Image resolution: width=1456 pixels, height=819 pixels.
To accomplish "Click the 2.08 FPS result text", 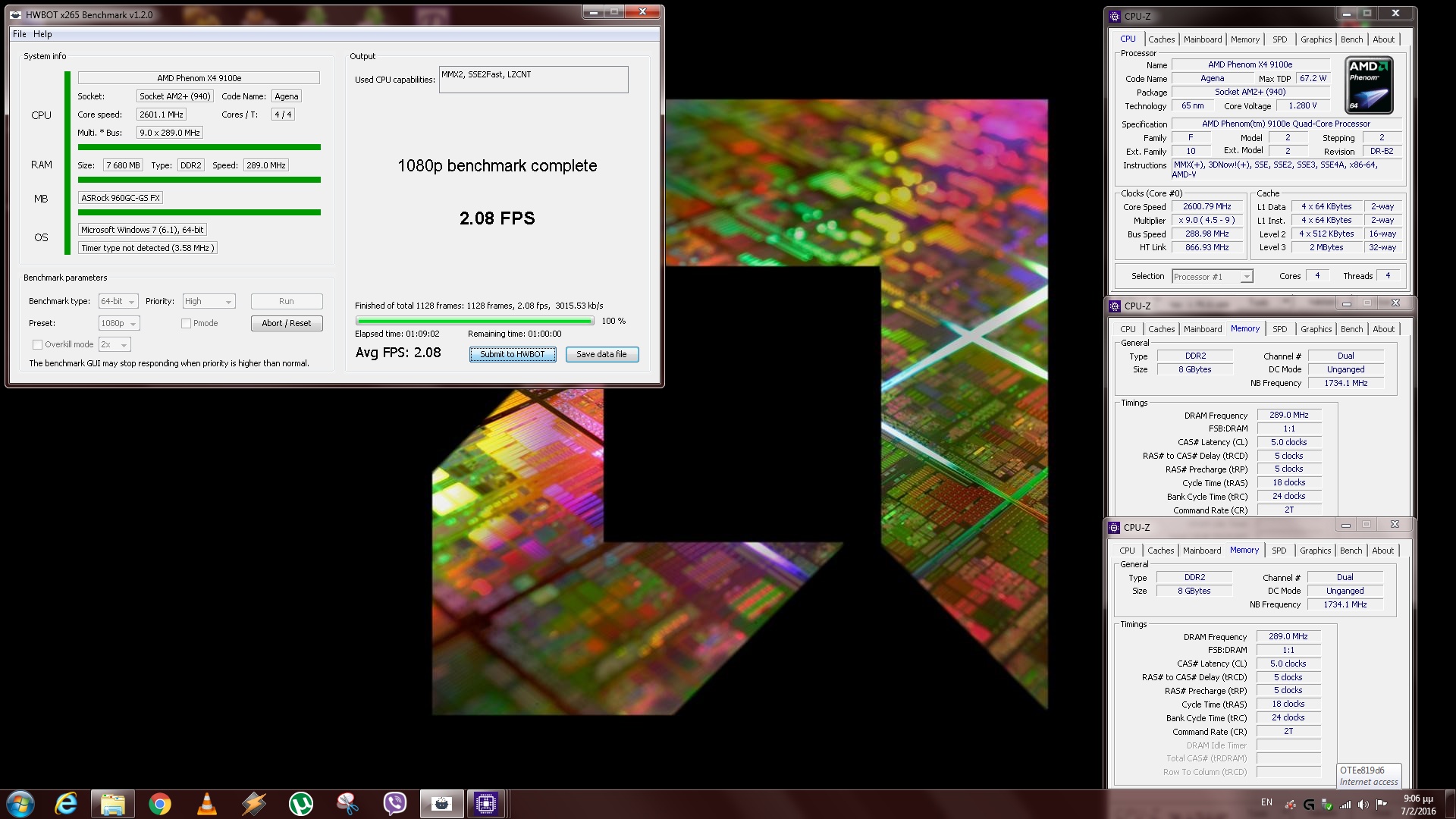I will click(x=497, y=218).
